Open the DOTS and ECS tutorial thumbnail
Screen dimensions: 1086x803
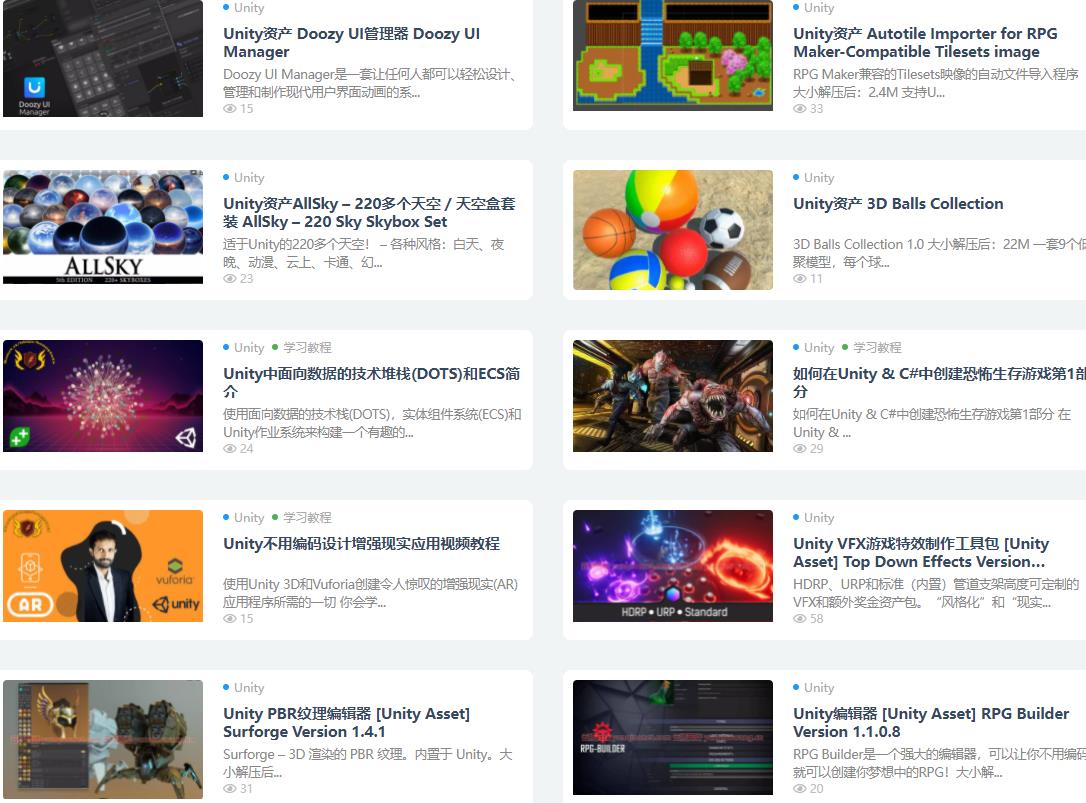(x=103, y=396)
